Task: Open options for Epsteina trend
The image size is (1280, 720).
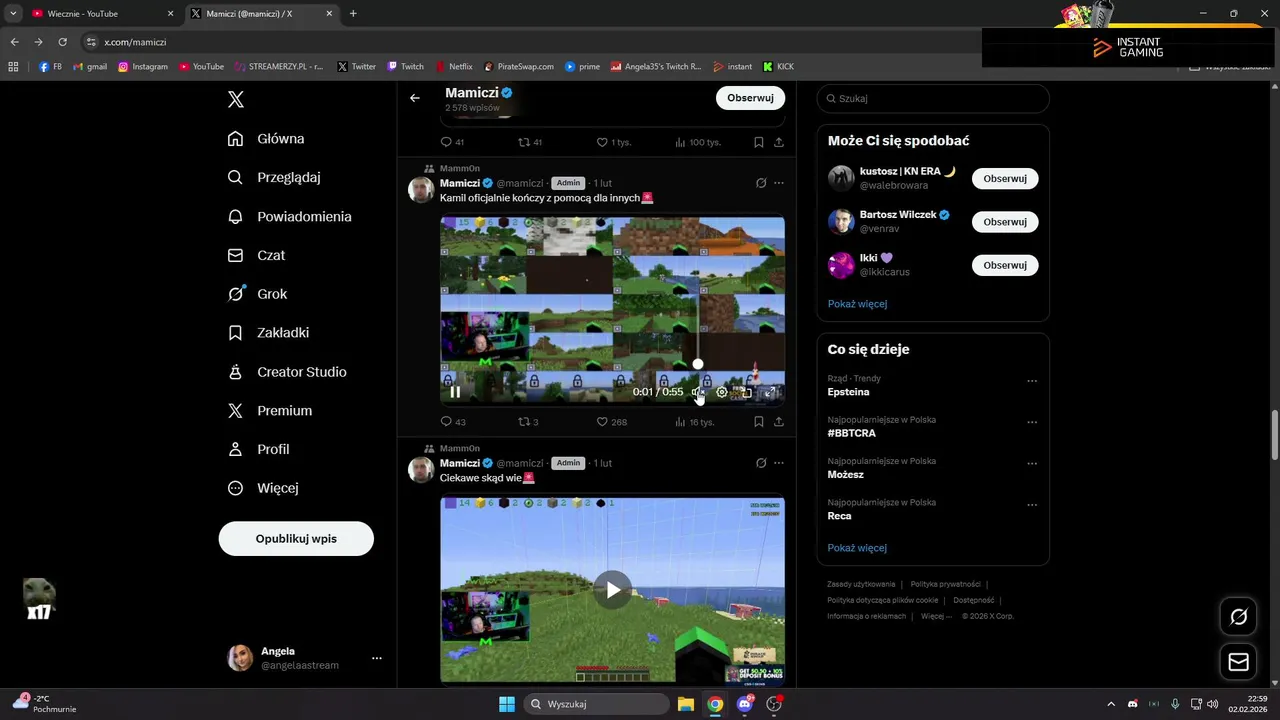Action: click(x=1032, y=381)
